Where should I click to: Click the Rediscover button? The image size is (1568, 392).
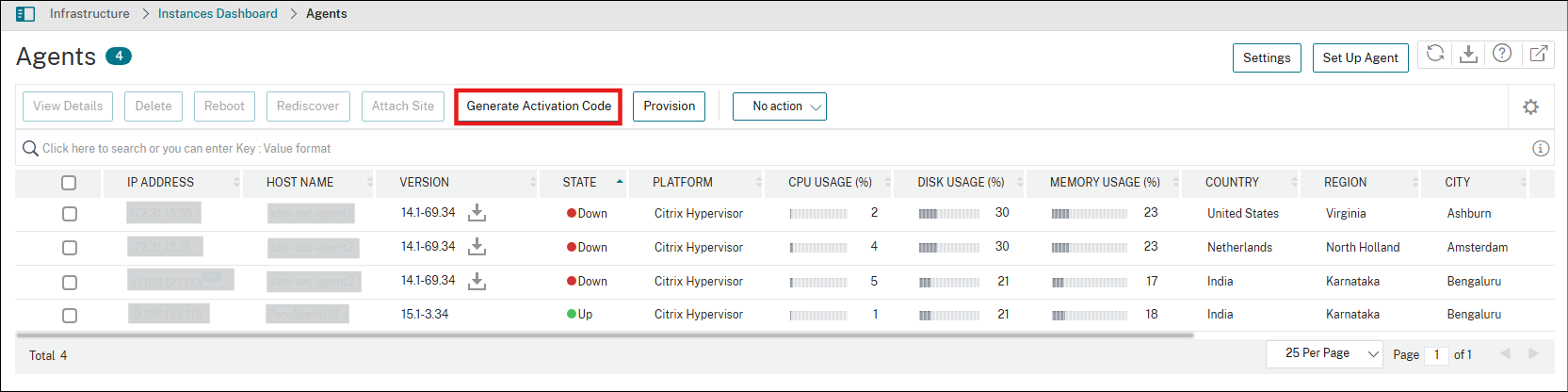point(308,106)
